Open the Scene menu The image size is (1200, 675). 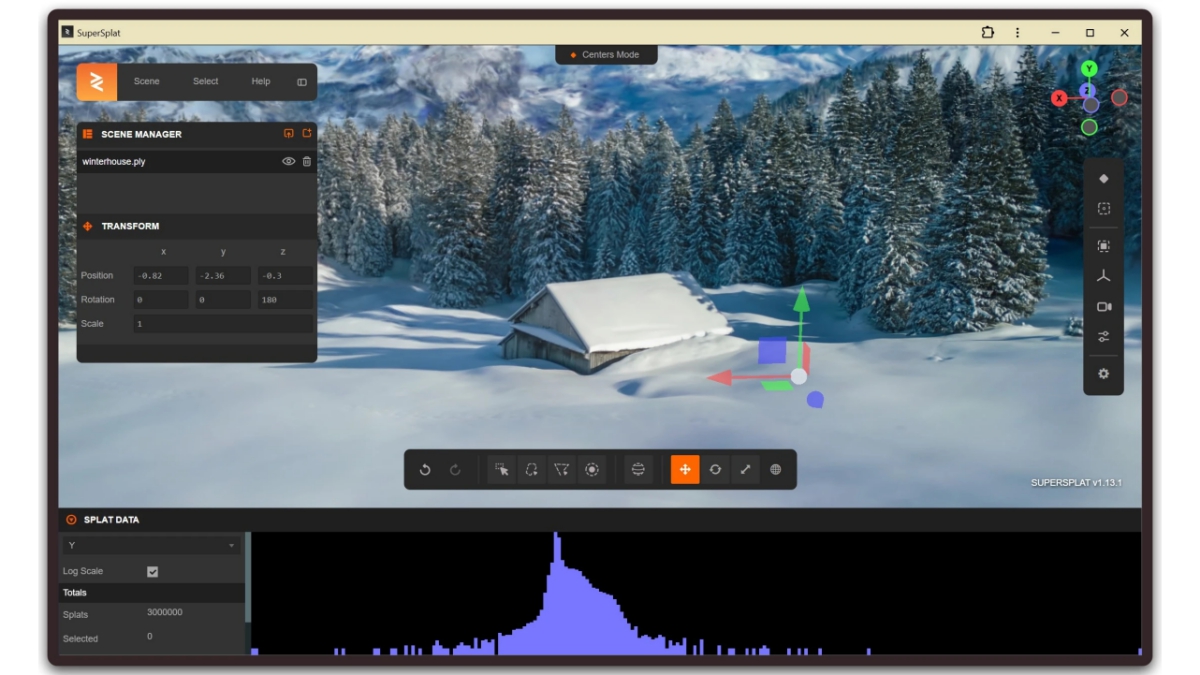(x=147, y=82)
